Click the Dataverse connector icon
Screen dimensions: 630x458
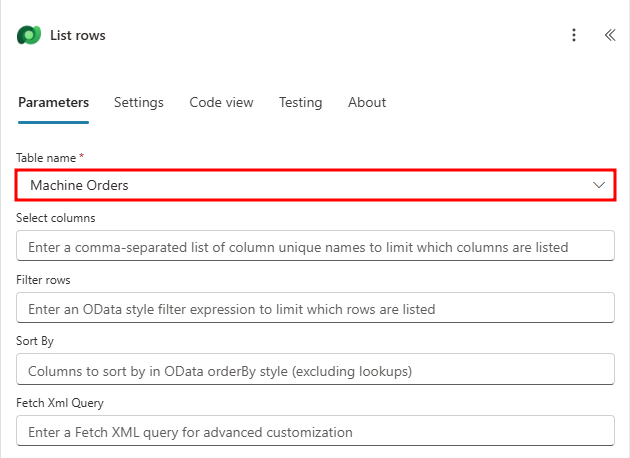(x=27, y=35)
